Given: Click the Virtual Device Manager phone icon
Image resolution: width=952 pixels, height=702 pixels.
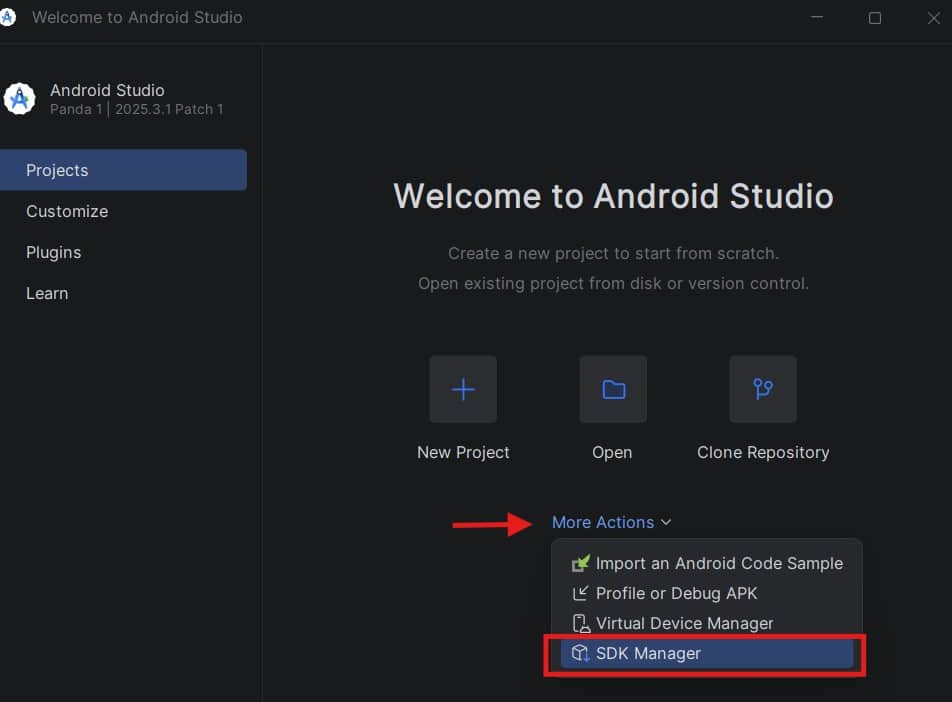Looking at the screenshot, I should click(x=580, y=623).
